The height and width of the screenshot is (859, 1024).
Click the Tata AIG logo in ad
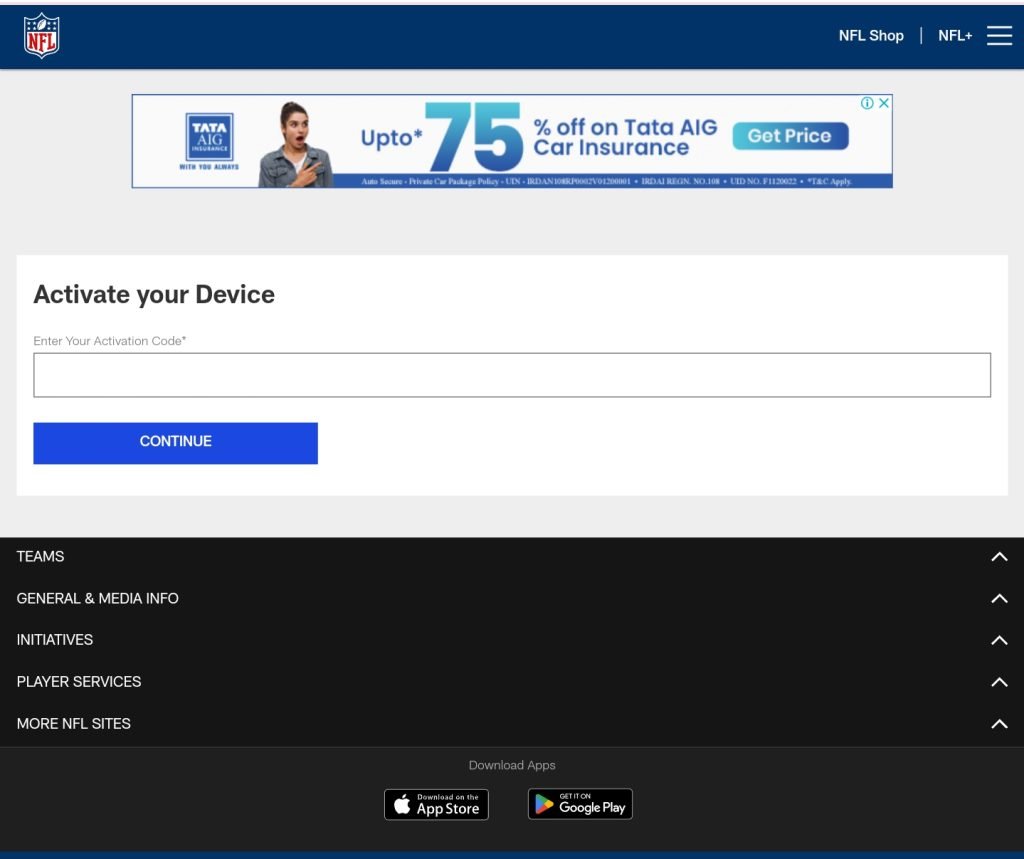pyautogui.click(x=210, y=141)
